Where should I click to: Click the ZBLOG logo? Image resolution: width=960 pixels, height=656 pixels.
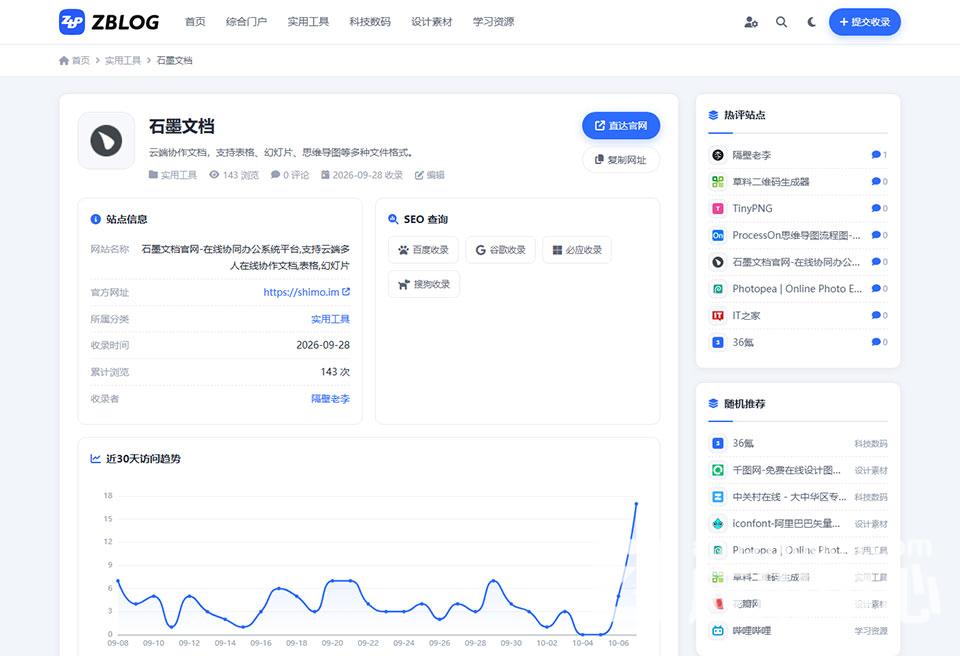point(109,22)
